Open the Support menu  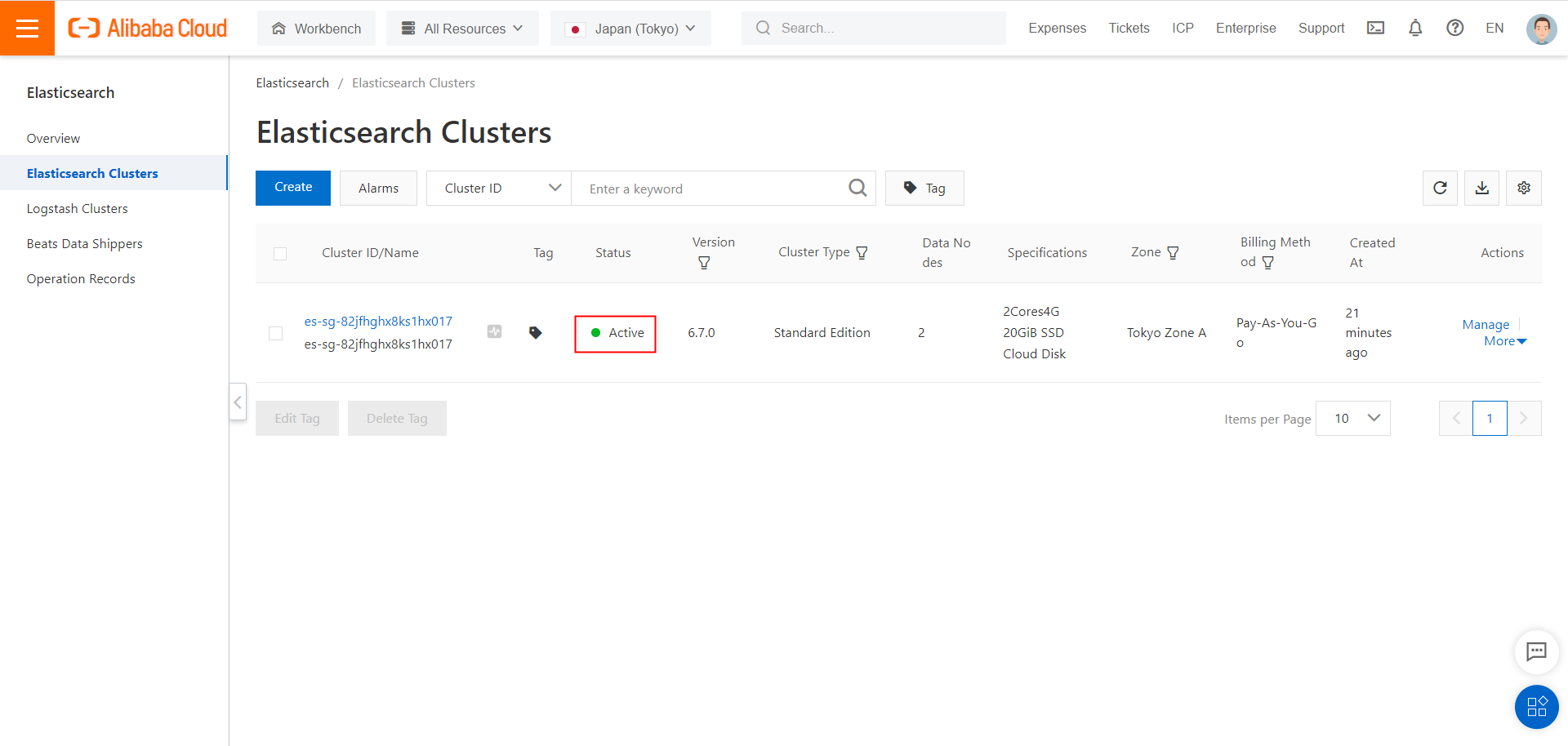tap(1321, 28)
